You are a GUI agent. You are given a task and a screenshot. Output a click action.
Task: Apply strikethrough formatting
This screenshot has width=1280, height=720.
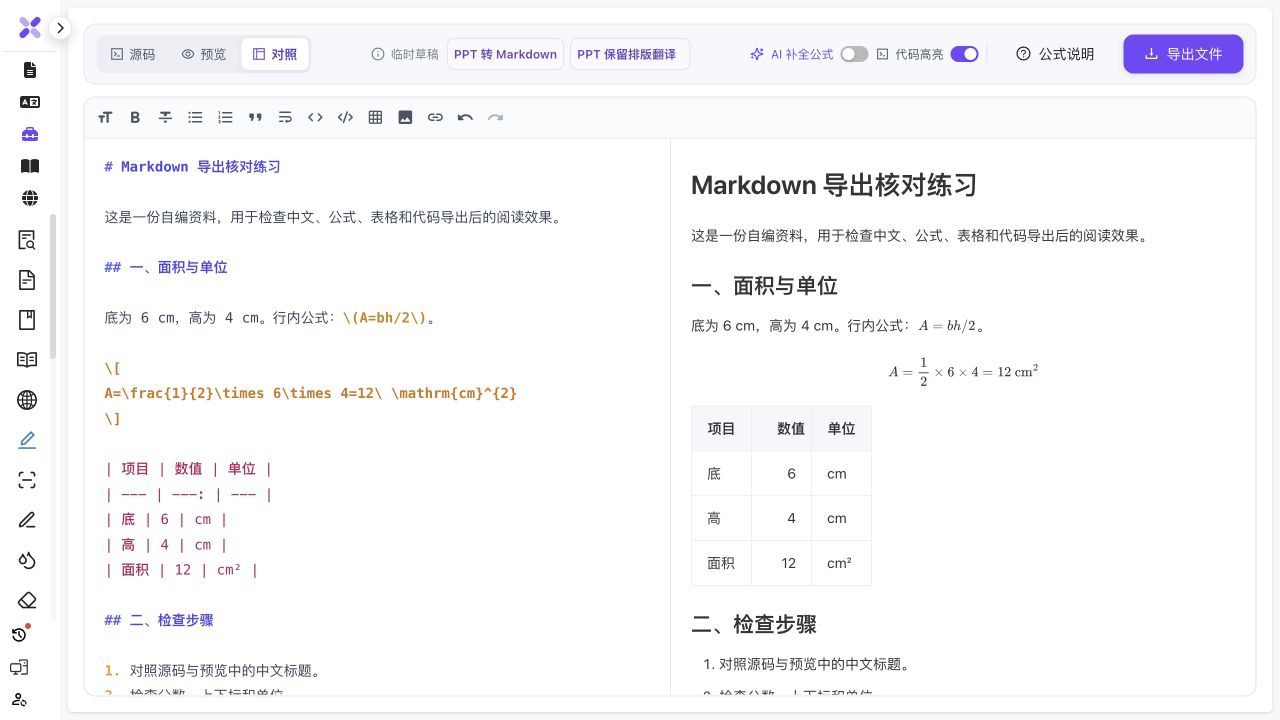click(x=165, y=117)
